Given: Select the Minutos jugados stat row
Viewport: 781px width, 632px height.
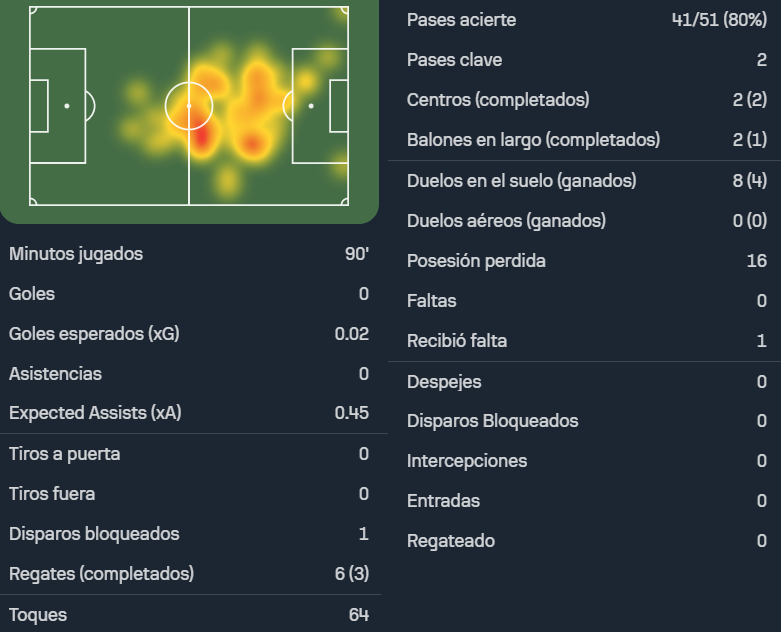Looking at the screenshot, I should point(189,254).
